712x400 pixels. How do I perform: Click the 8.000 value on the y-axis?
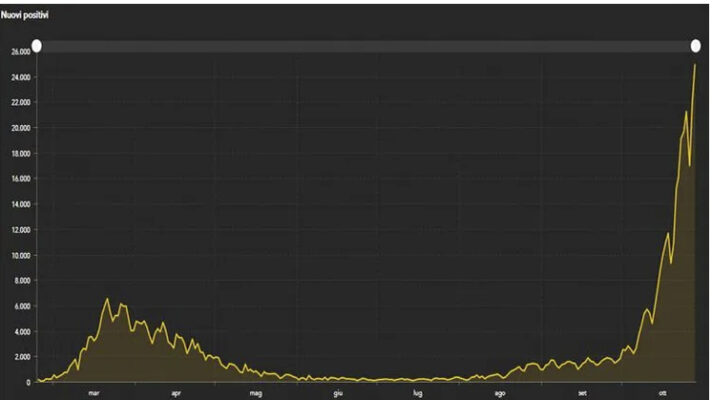point(19,281)
